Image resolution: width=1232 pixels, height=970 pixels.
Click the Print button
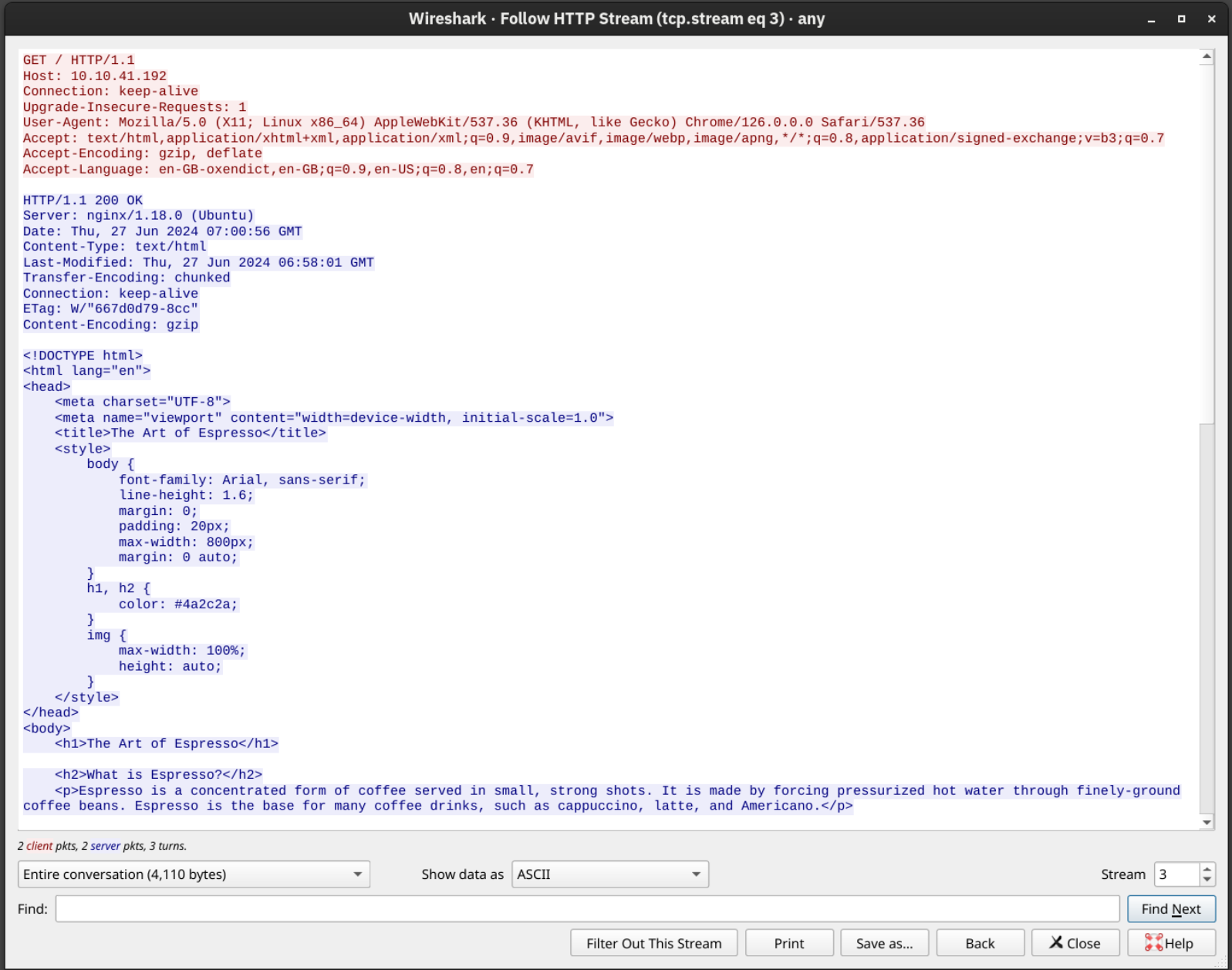(x=789, y=943)
